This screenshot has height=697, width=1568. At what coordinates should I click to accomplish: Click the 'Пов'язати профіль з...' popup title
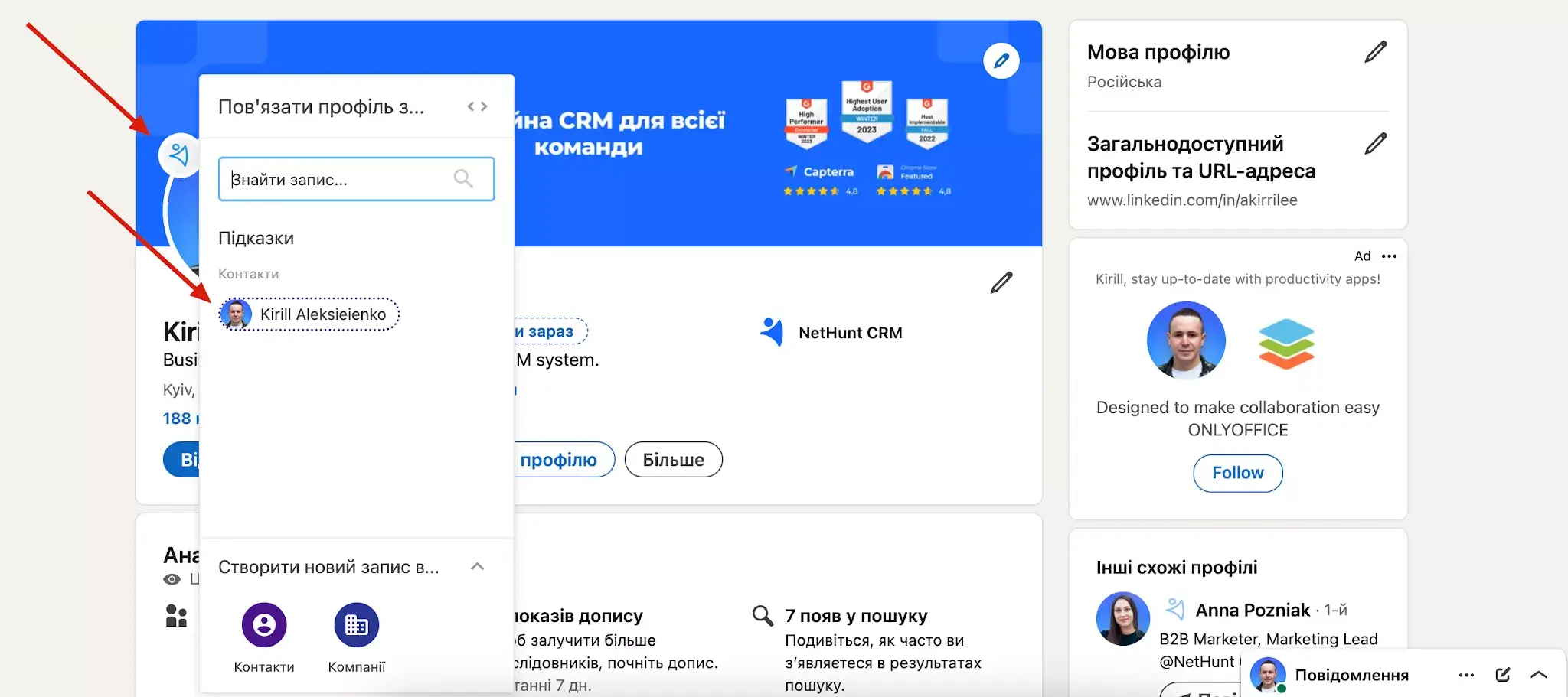tap(321, 106)
